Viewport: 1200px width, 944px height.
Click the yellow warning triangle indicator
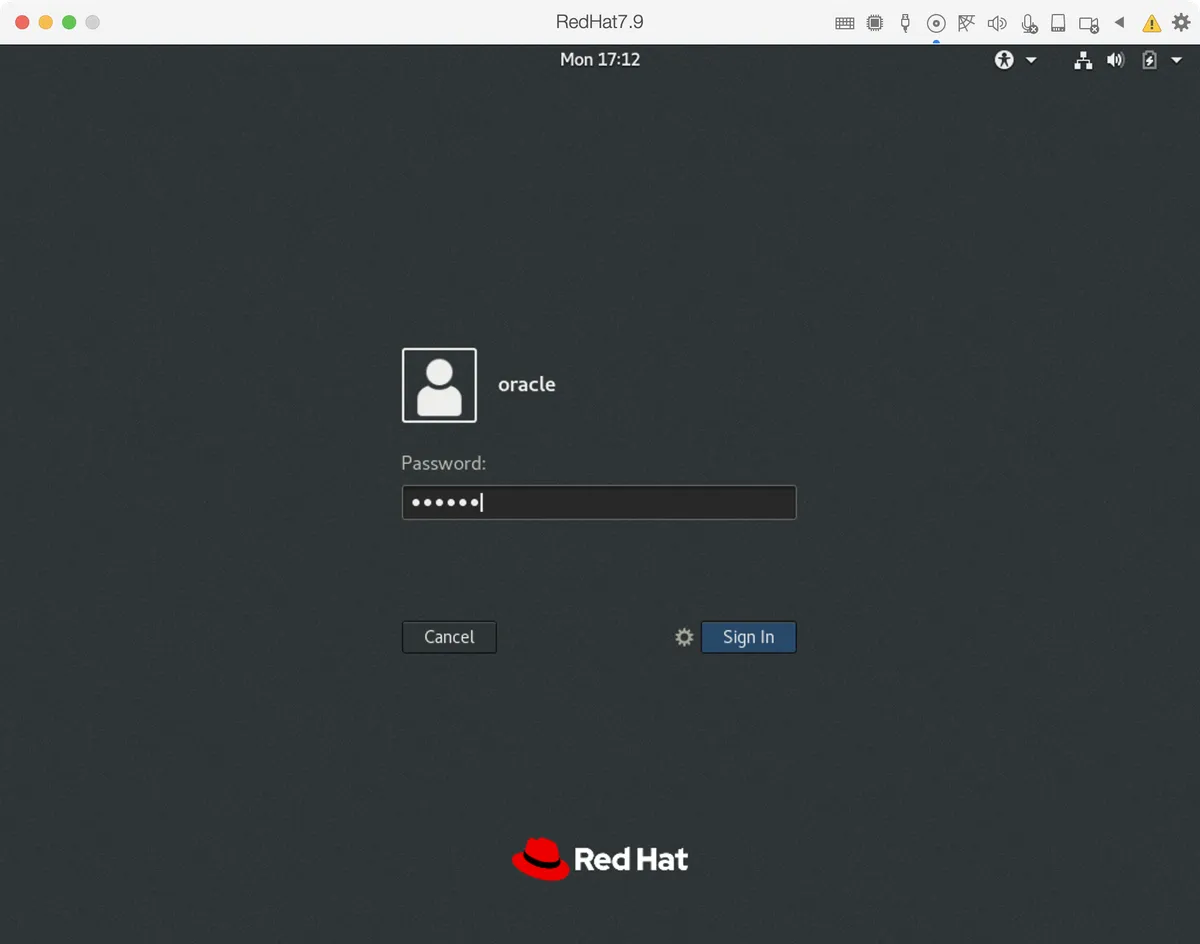pyautogui.click(x=1151, y=22)
